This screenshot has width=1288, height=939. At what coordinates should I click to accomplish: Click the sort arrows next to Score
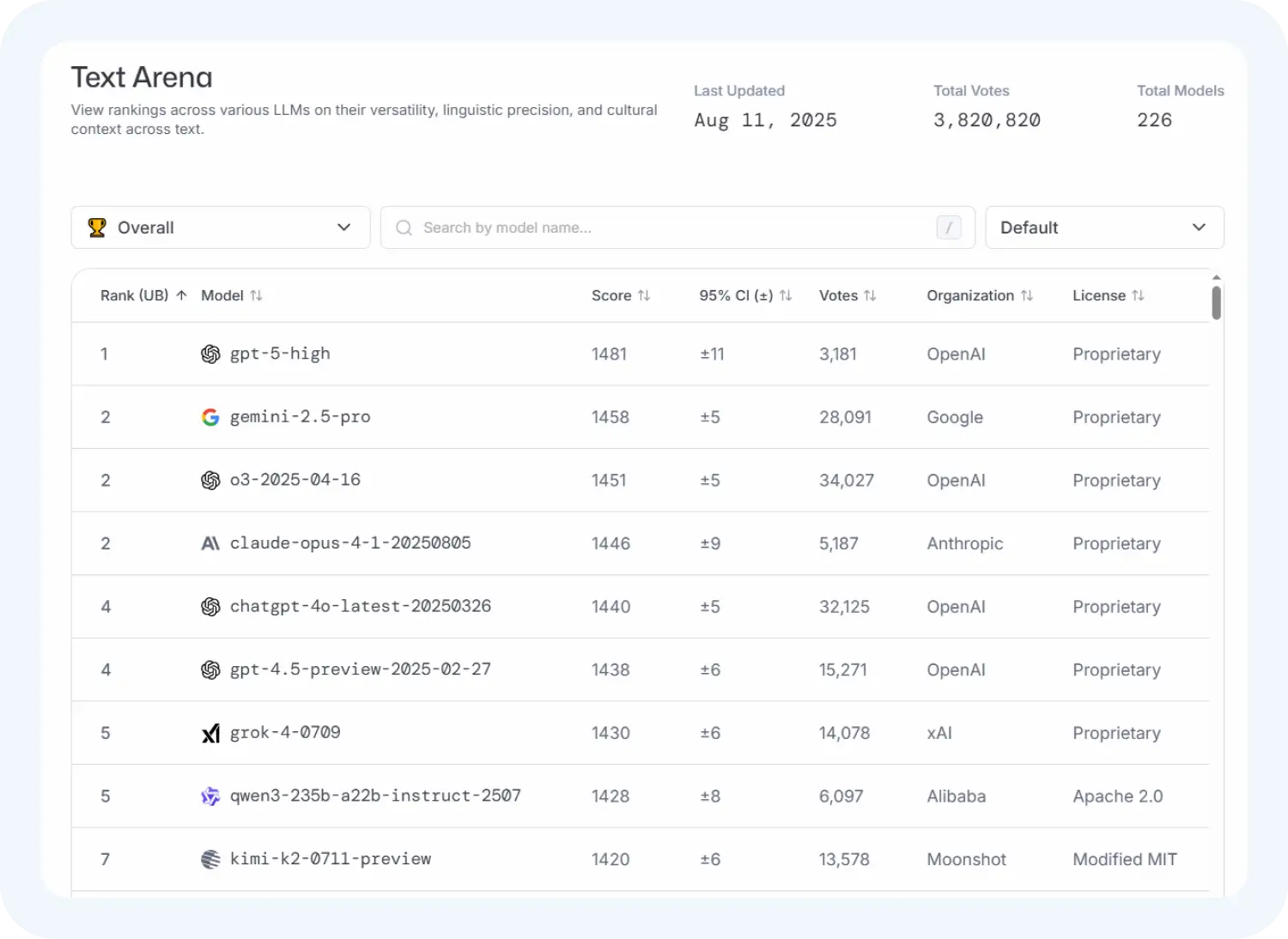tap(644, 295)
